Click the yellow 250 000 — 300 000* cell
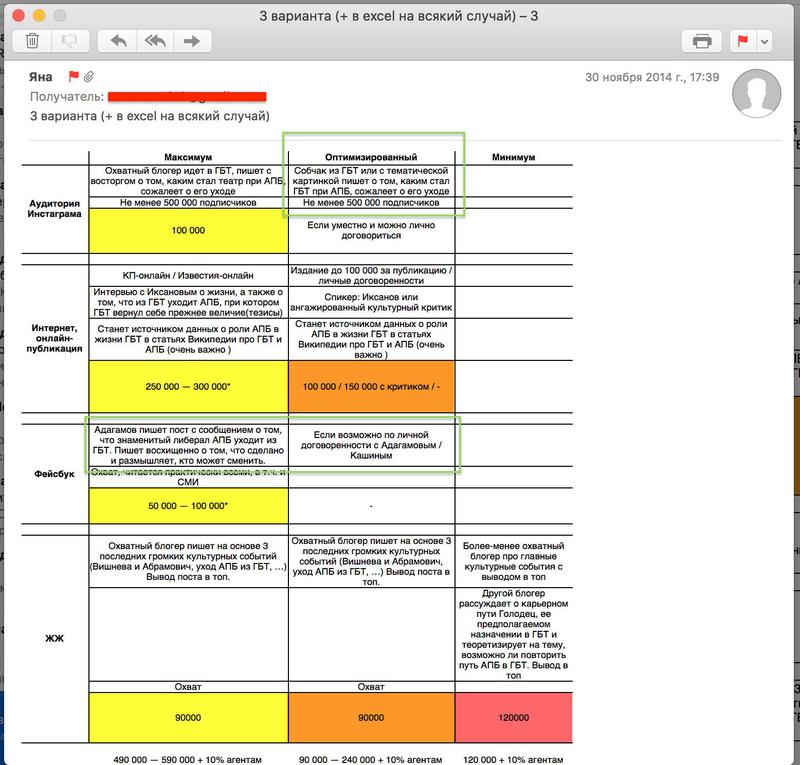 188,386
